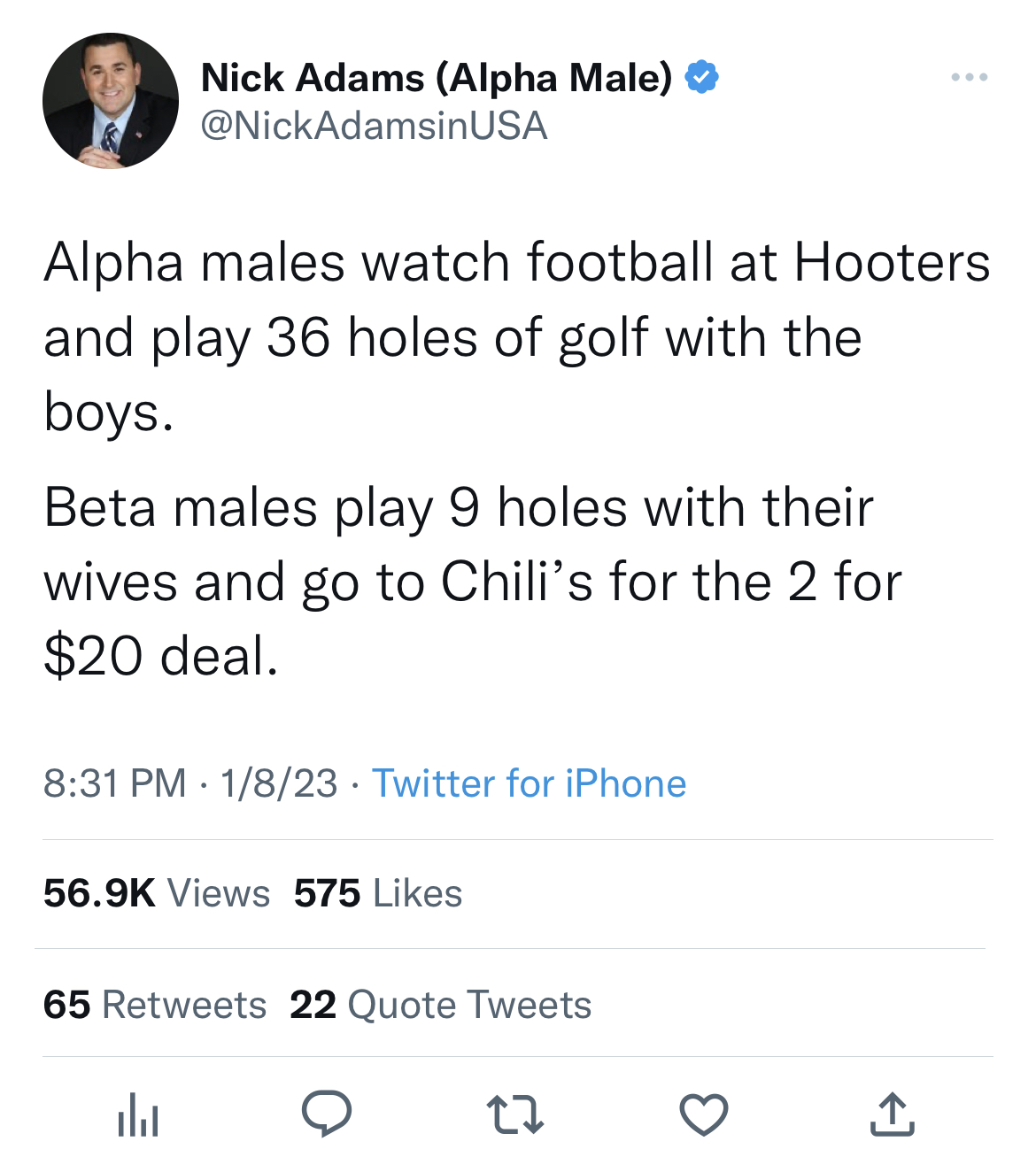Click the 1/8/23 date
The width and height of the screenshot is (1036, 1149).
pos(279,783)
